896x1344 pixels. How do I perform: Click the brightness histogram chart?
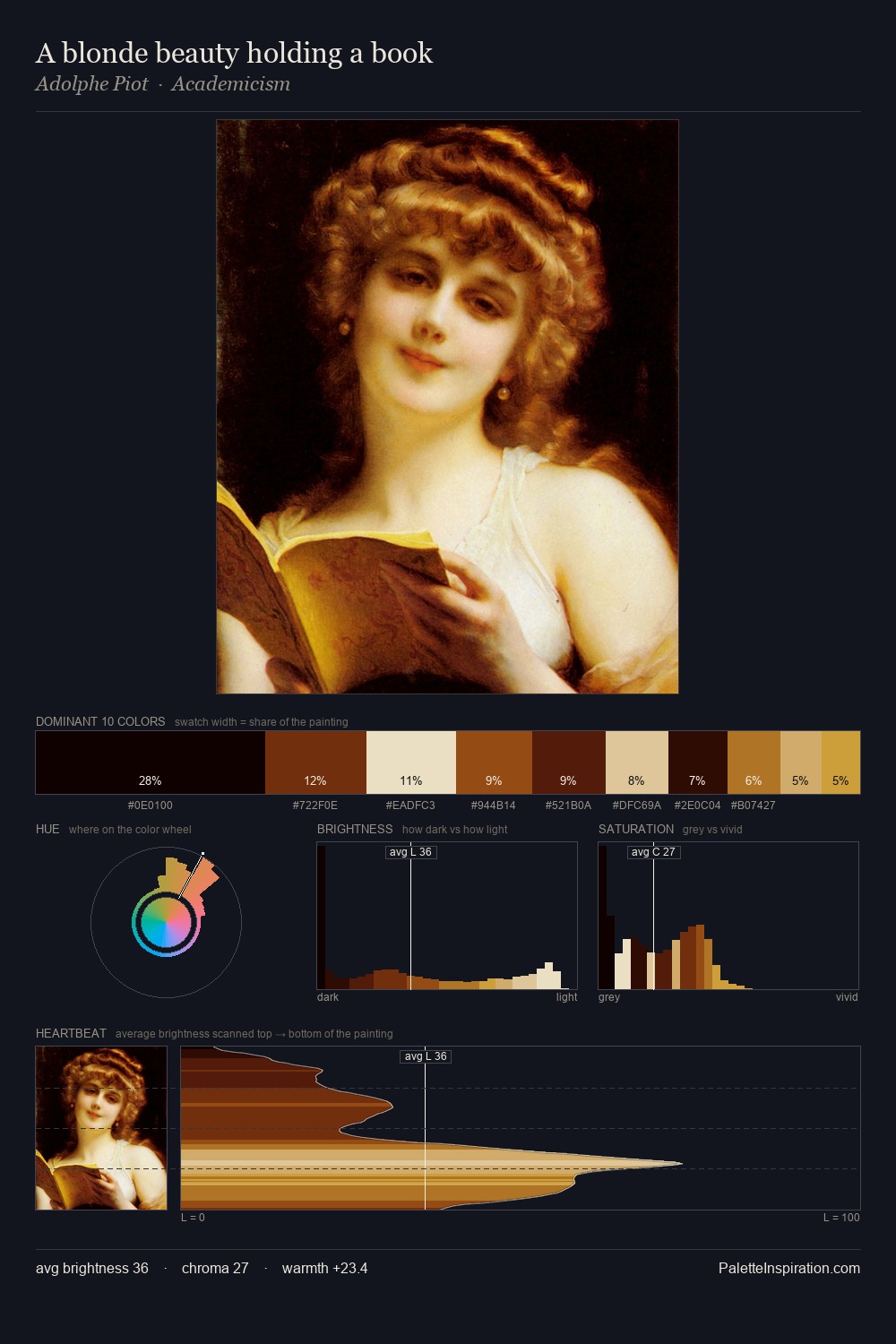[447, 916]
